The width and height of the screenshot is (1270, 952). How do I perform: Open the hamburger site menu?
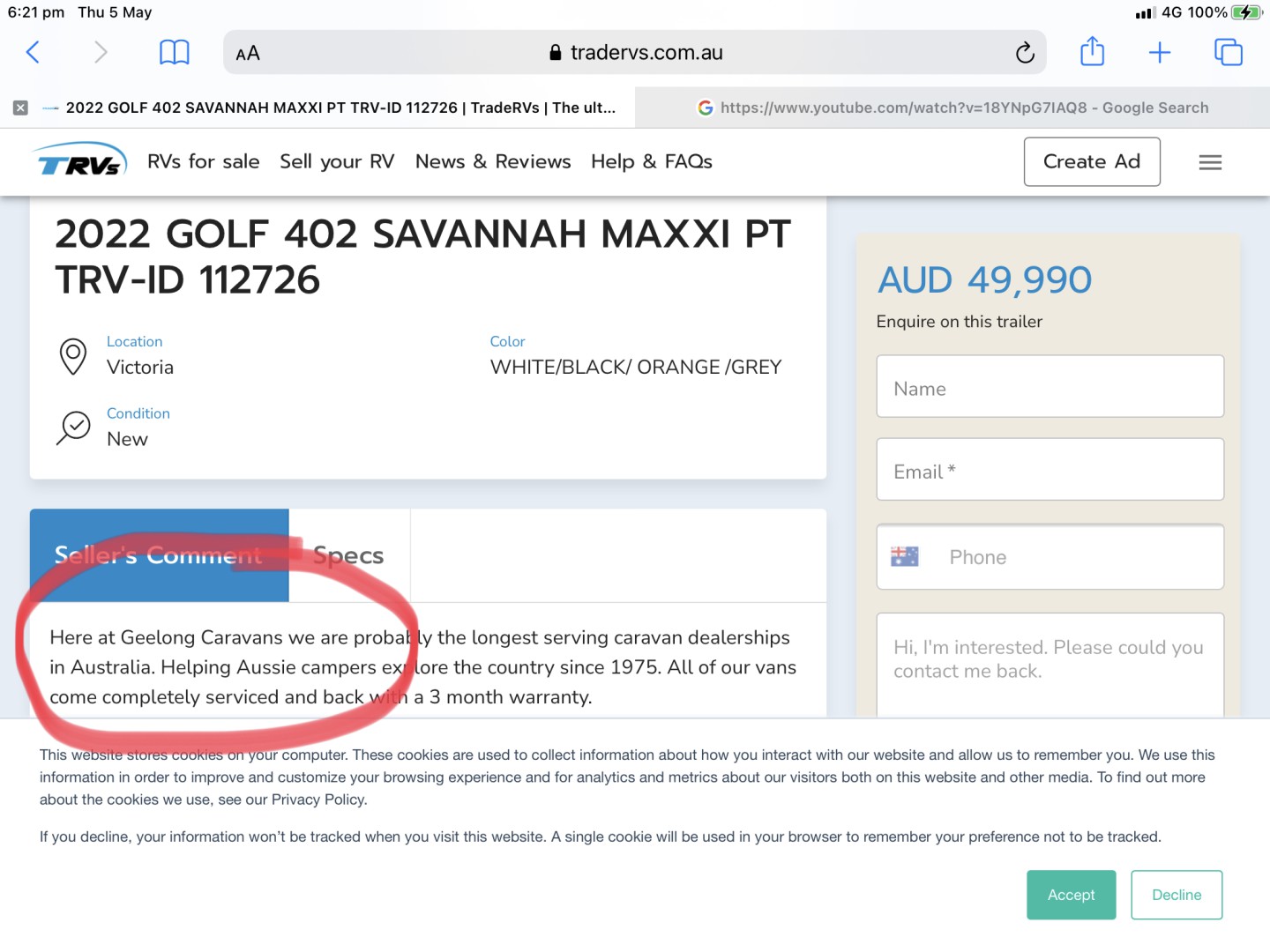[1210, 162]
